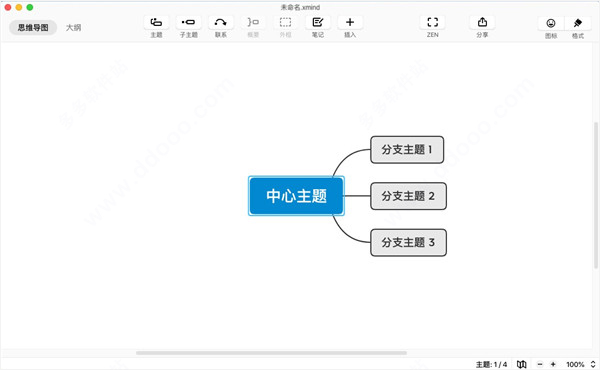Switch to 大纲 (Outline) tab
This screenshot has width=600, height=370.
pyautogui.click(x=73, y=28)
